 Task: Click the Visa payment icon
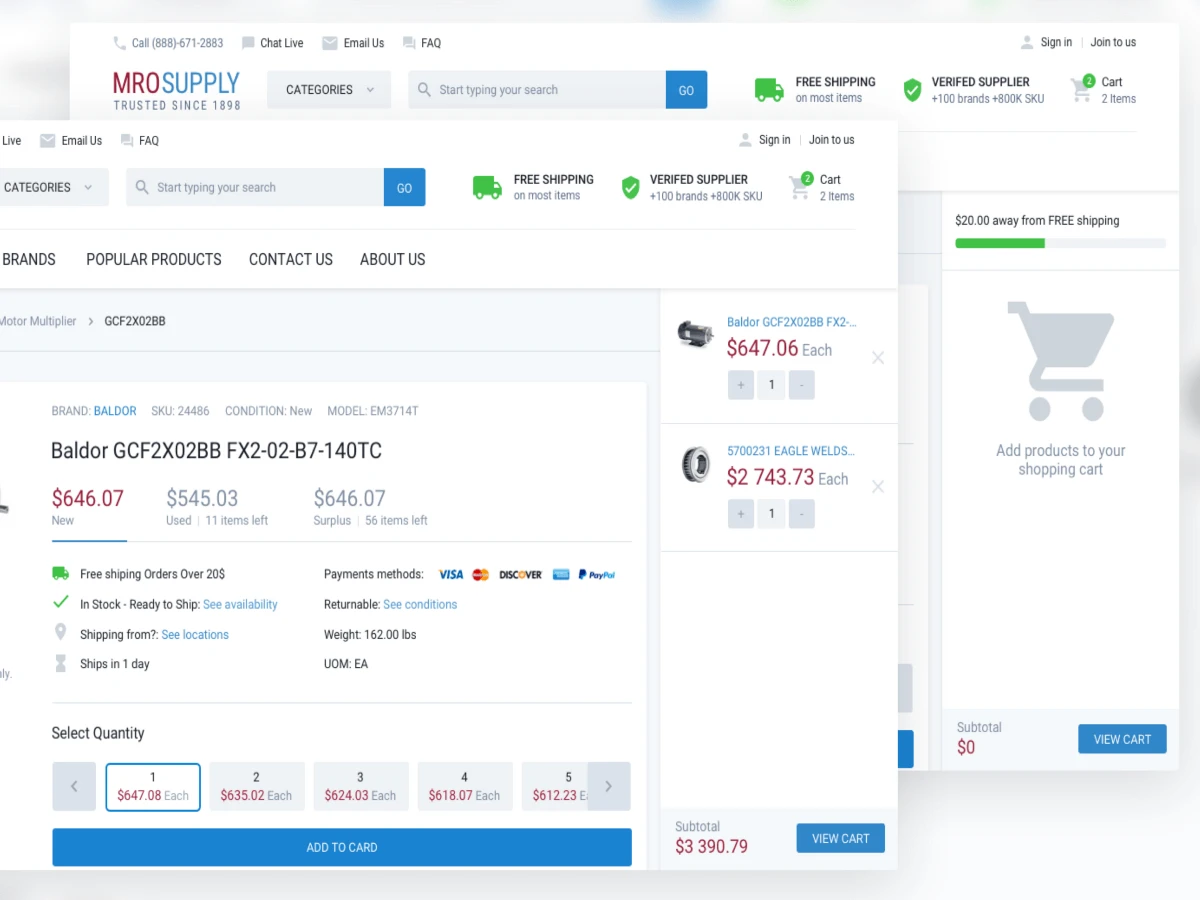click(451, 575)
